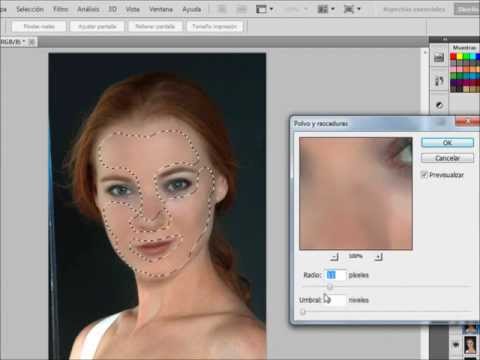This screenshot has height=360, width=480.
Task: Click the Rellenar pantalla button
Action: 155,26
